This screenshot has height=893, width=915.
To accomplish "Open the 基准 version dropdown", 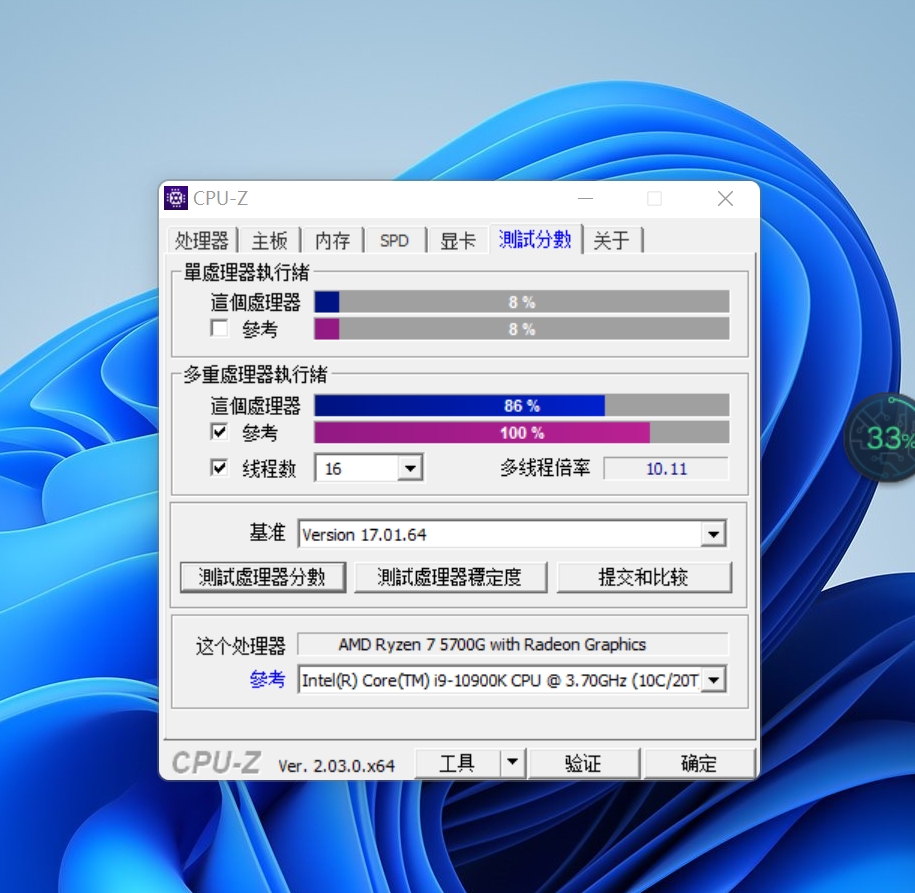I will click(713, 534).
